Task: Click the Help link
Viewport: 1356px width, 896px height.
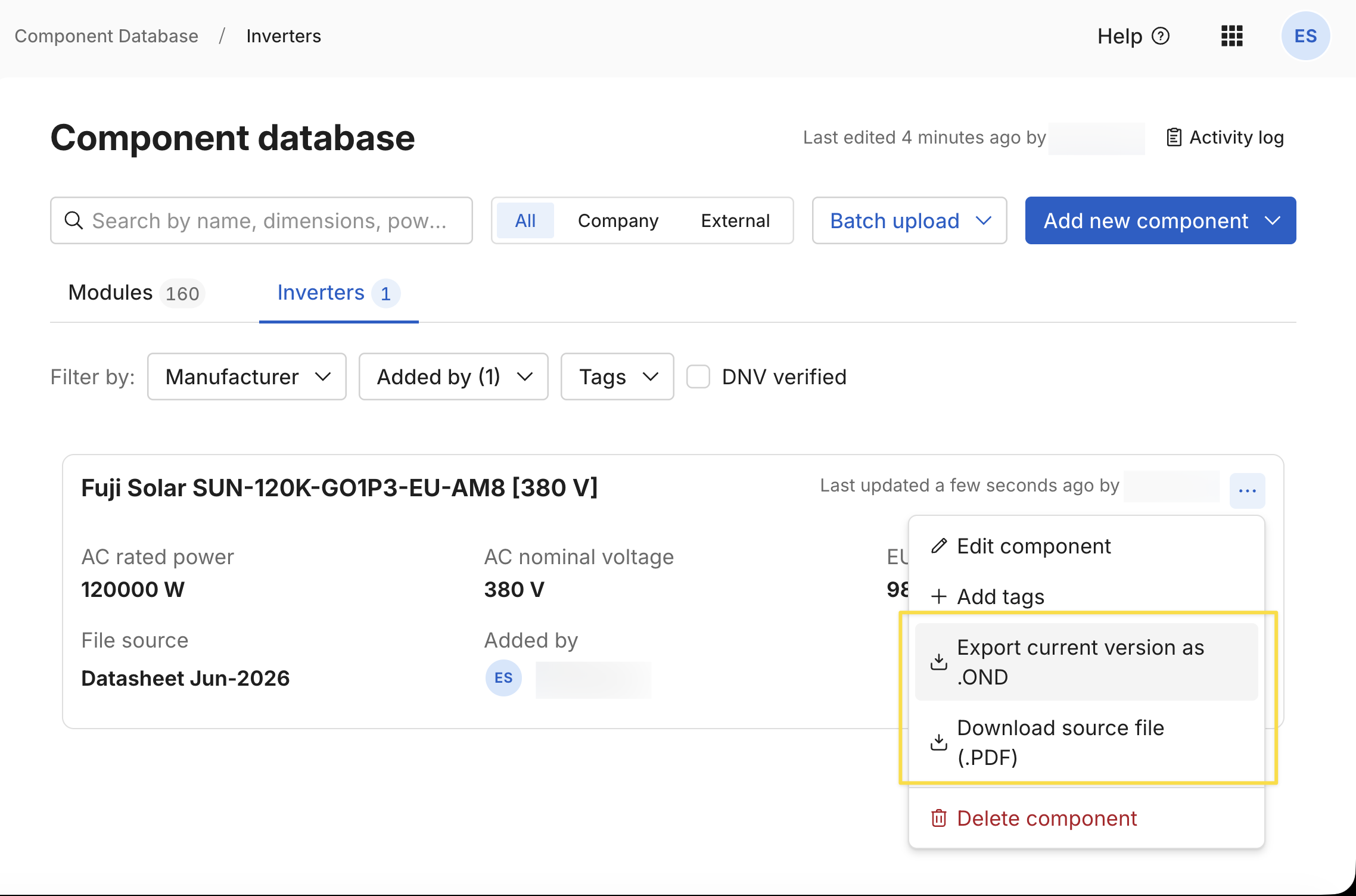Action: (1133, 36)
